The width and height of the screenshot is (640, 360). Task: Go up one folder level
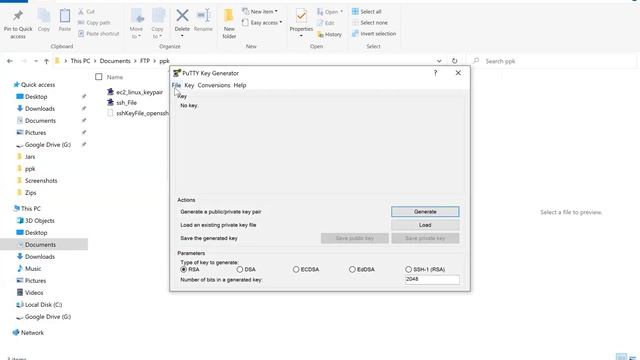(x=46, y=61)
